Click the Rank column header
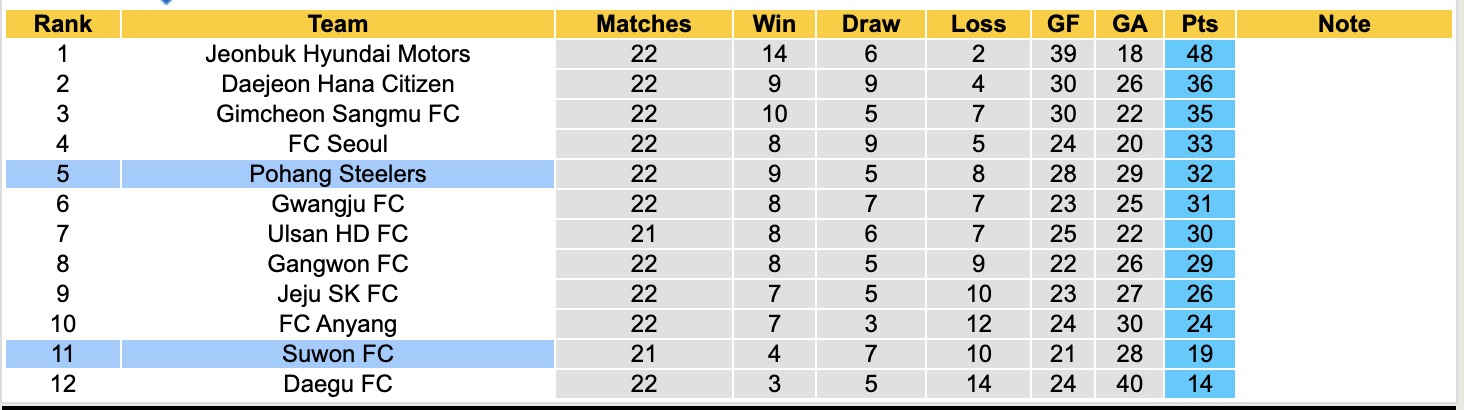 tap(63, 24)
